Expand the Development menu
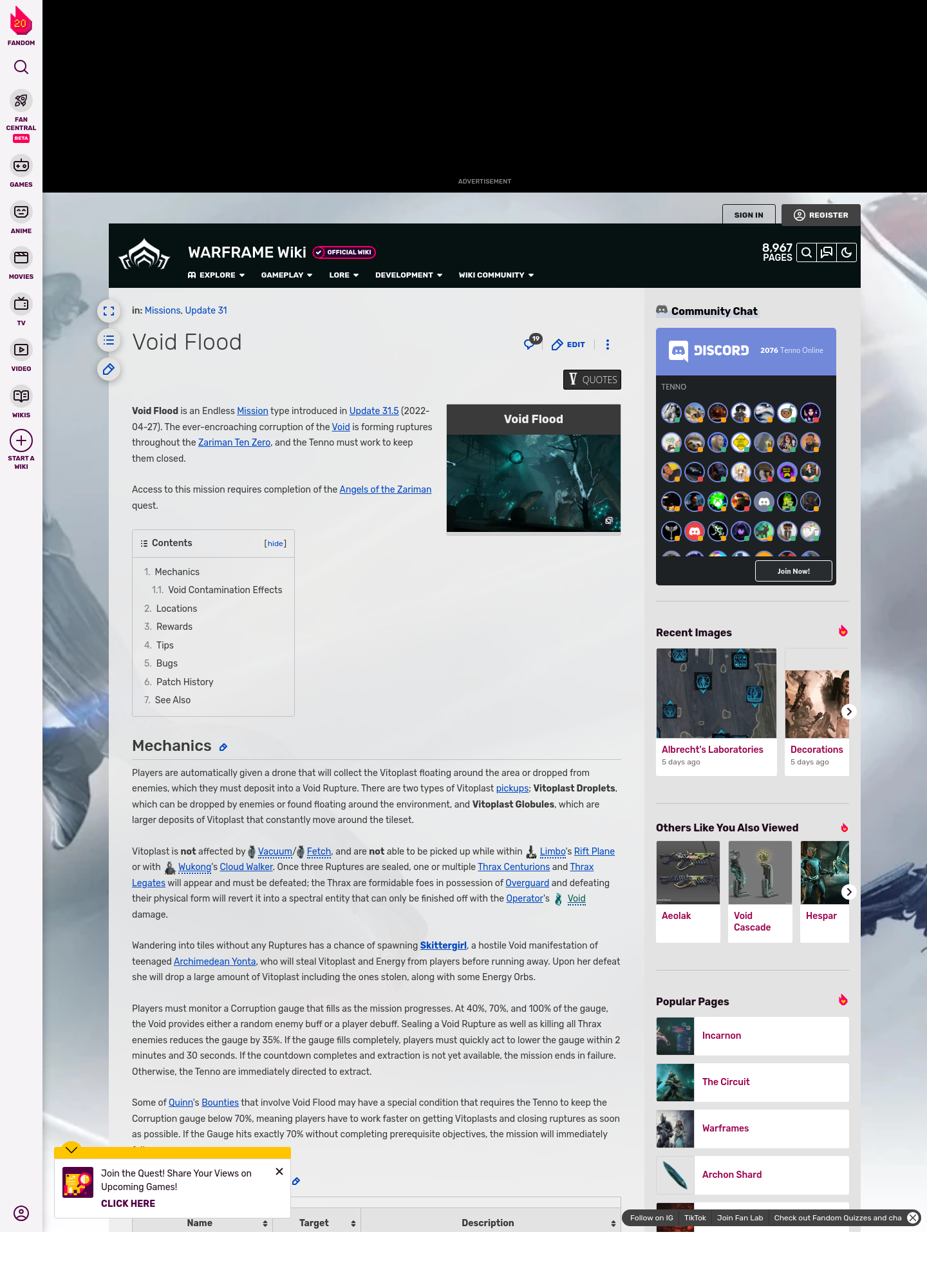The image size is (927, 1288). click(409, 275)
